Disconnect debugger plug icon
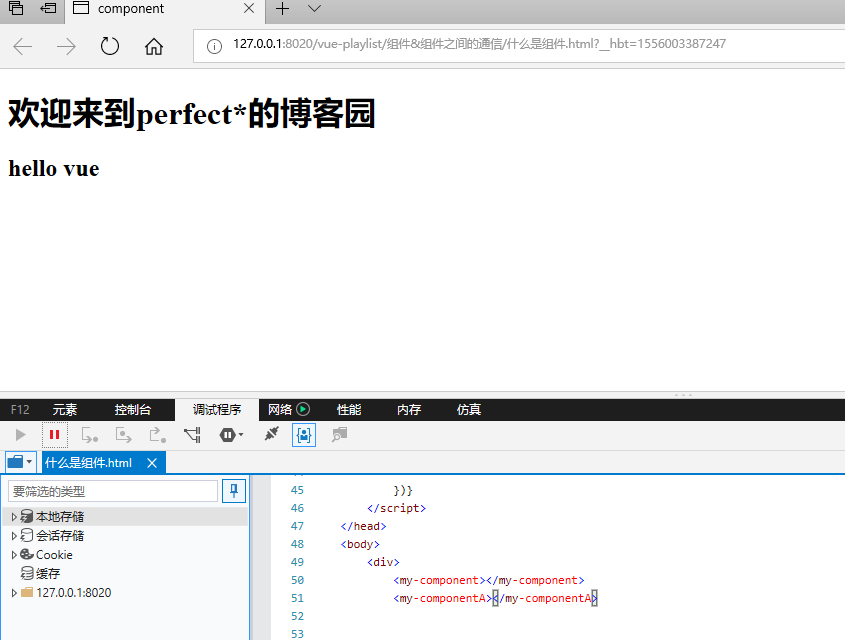Image resolution: width=845 pixels, height=640 pixels. (271, 434)
